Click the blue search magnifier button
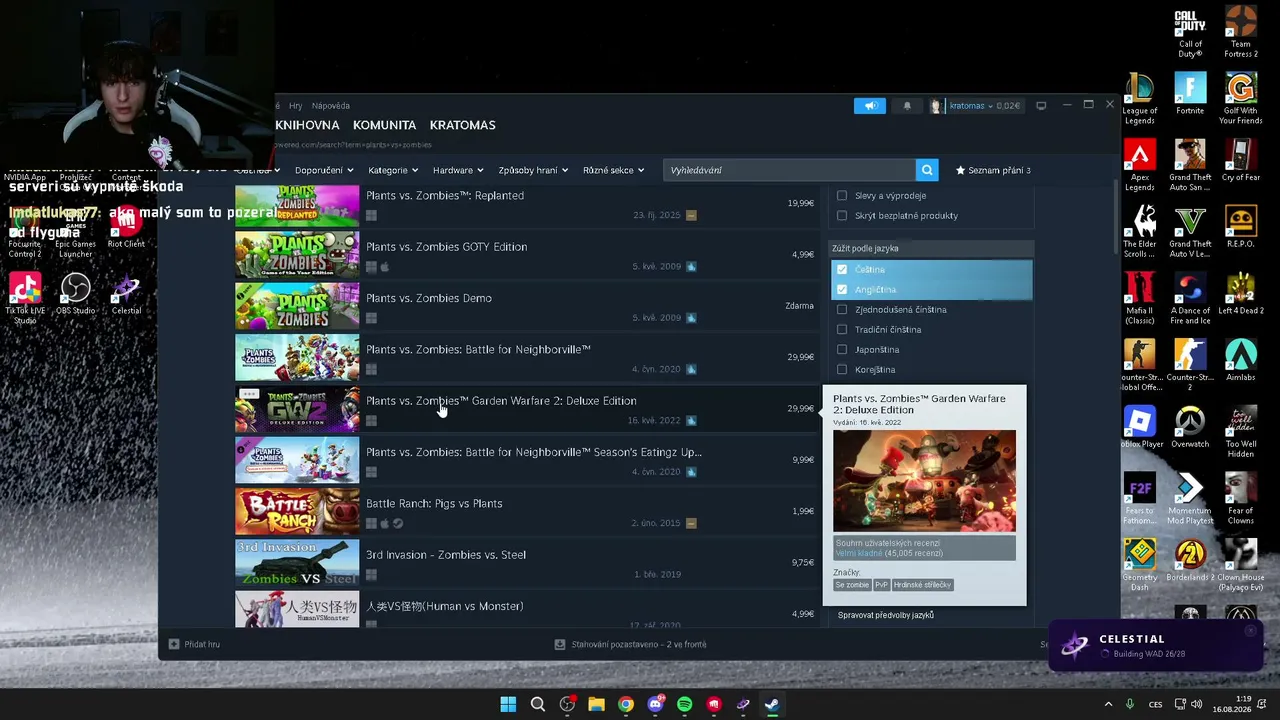1280x720 pixels. [x=927, y=170]
